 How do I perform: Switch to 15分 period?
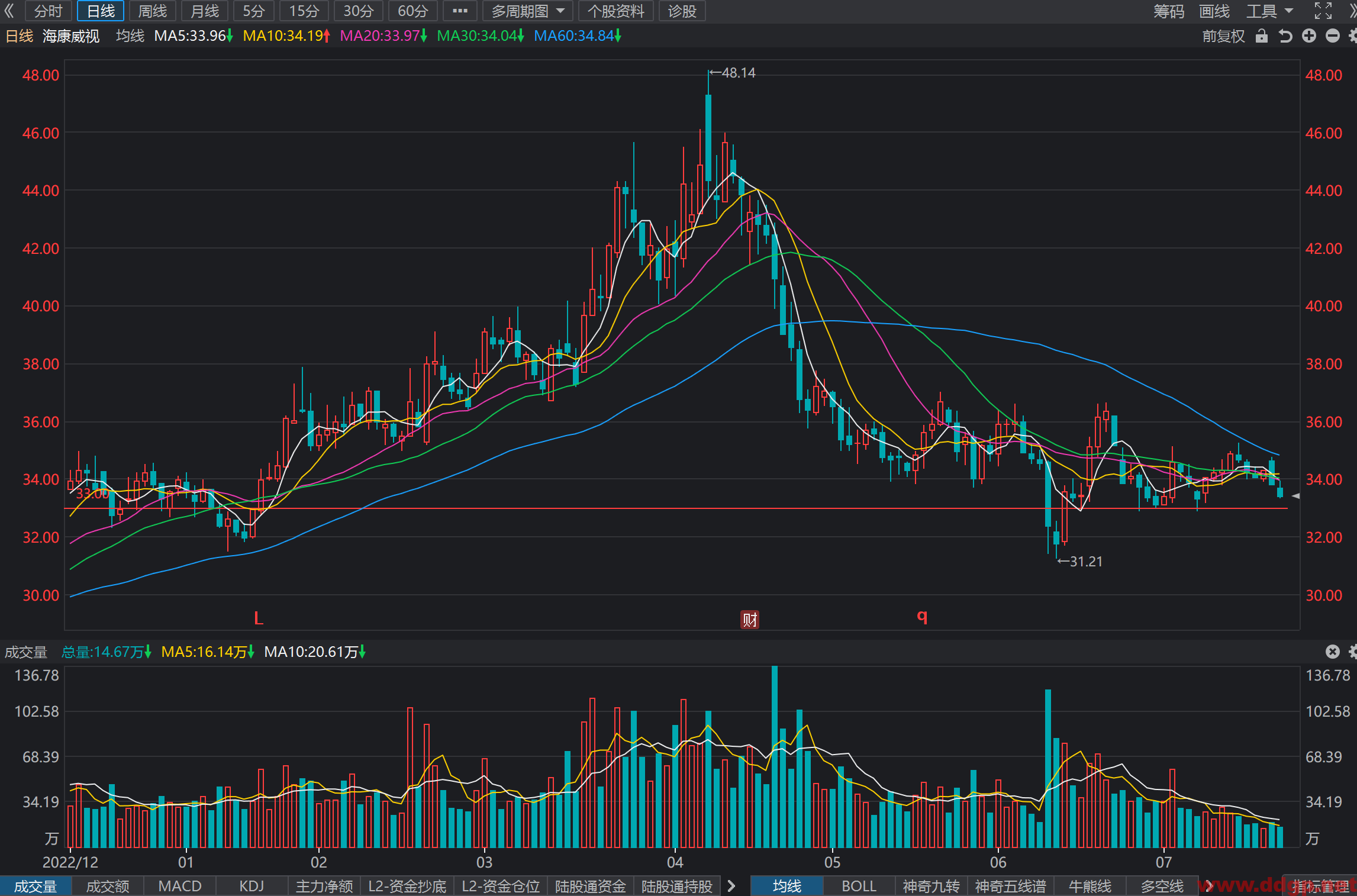304,11
